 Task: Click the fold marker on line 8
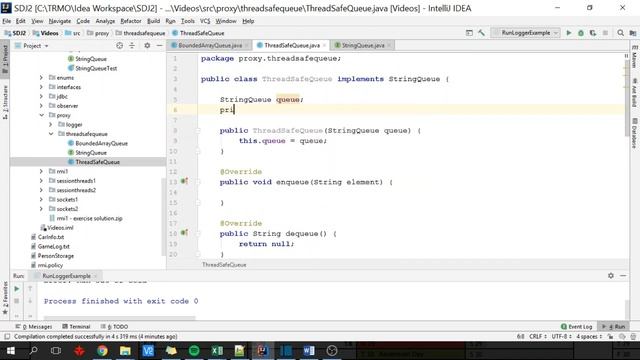(x=198, y=131)
